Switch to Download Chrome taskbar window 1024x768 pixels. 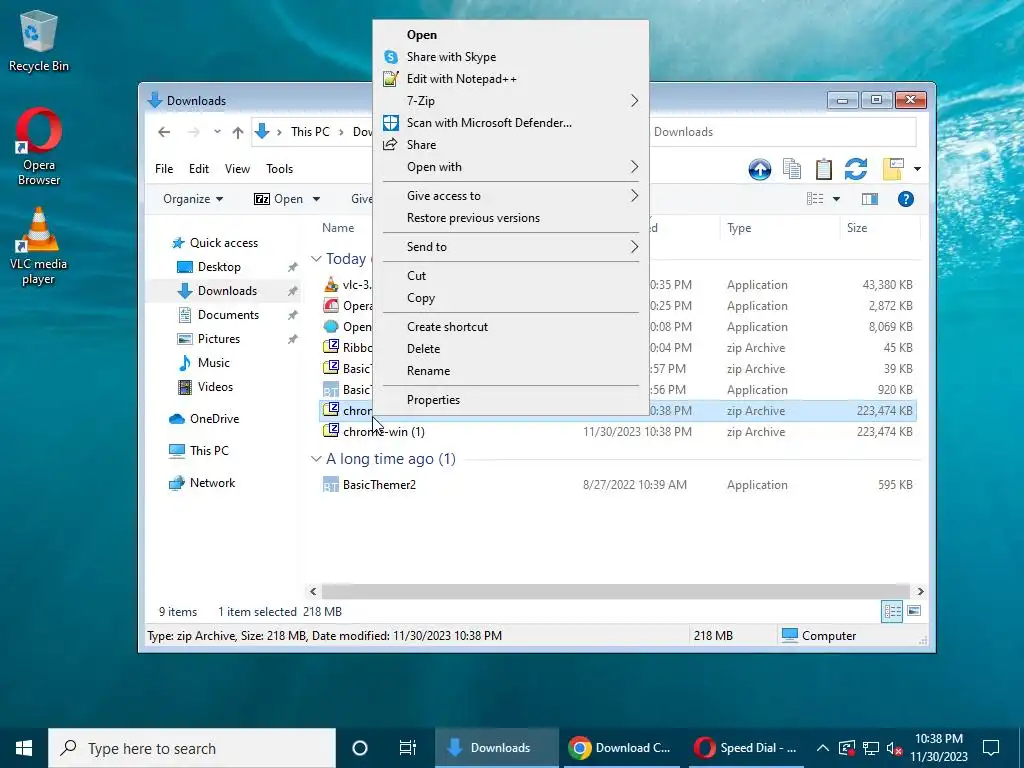[x=619, y=748]
